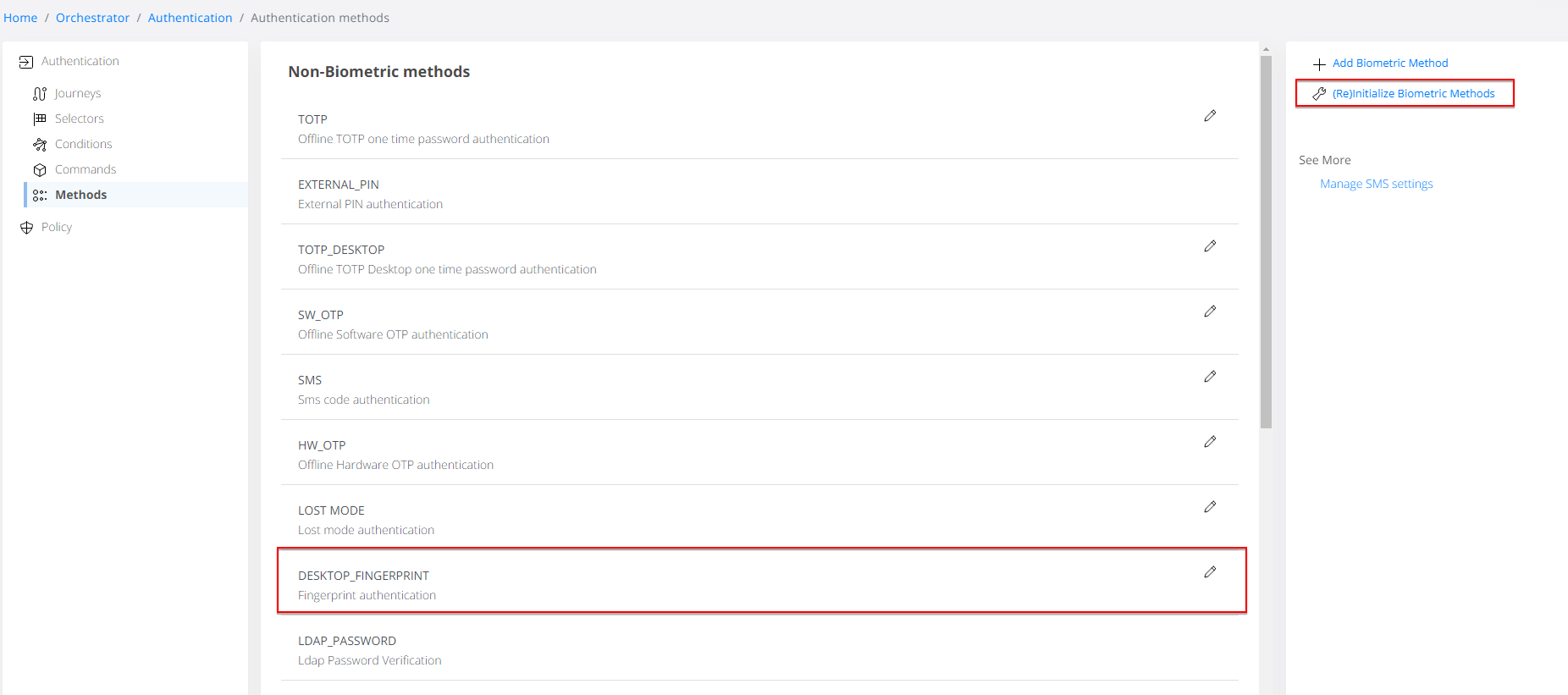Click pencil icon for TOTP_DESKTOP method
The height and width of the screenshot is (695, 1568).
click(1210, 246)
